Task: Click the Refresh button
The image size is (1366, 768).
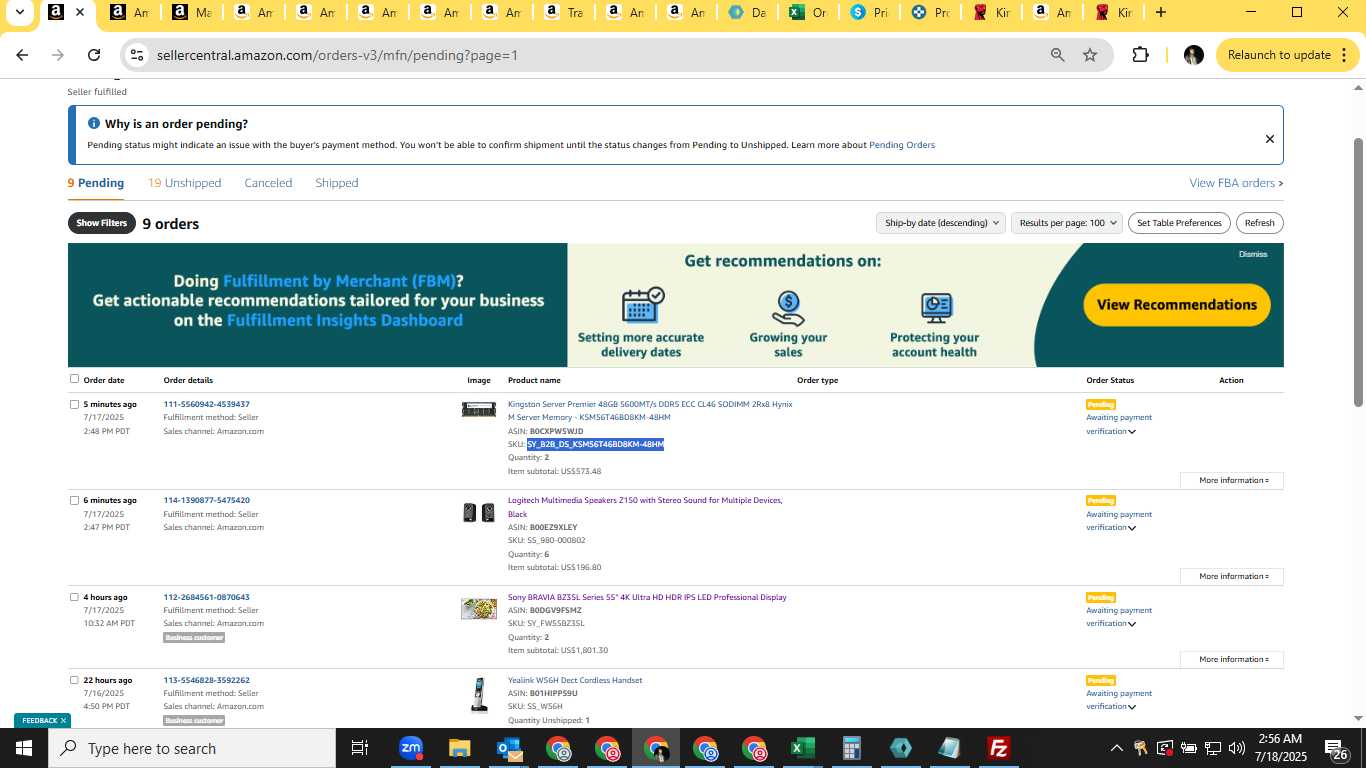Action: [x=1259, y=223]
